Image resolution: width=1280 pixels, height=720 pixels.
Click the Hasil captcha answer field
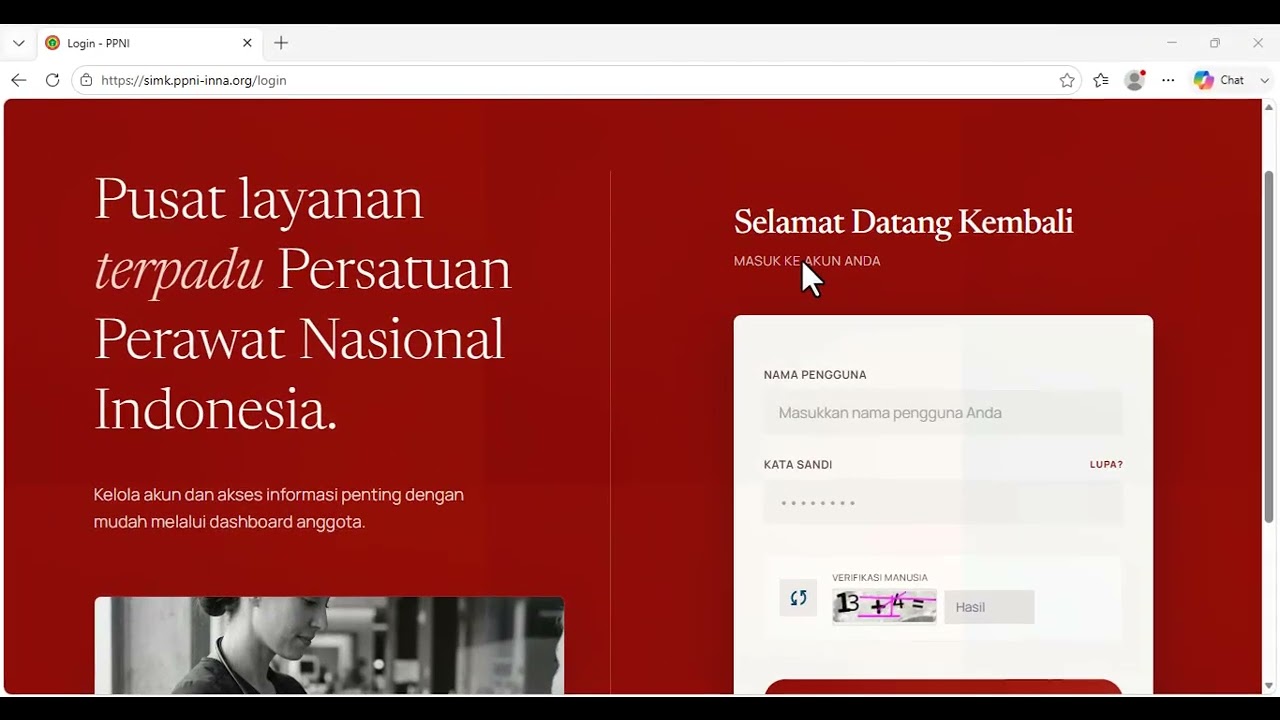pyautogui.click(x=989, y=607)
